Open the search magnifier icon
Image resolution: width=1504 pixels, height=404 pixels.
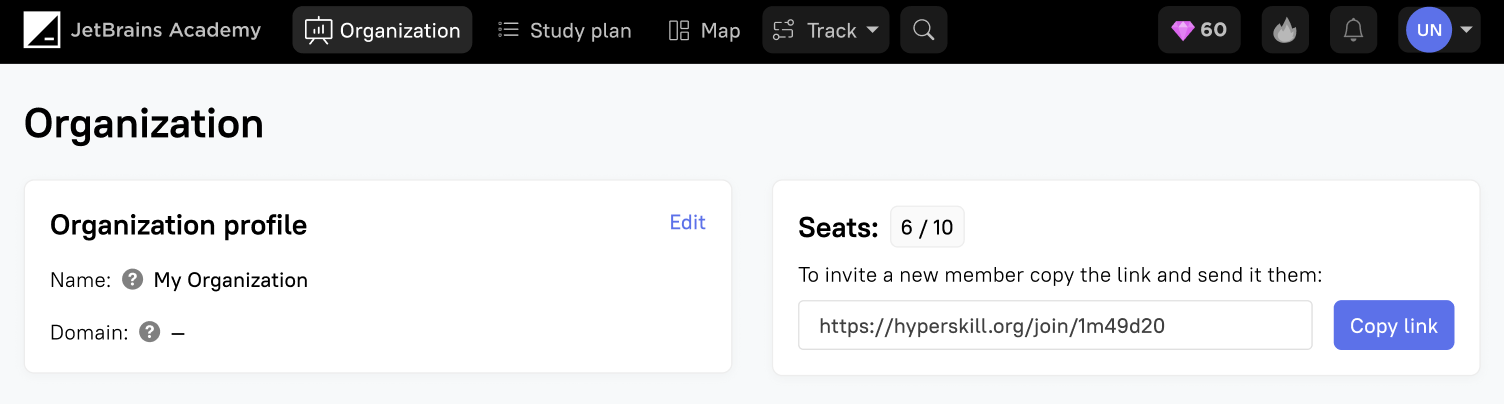924,31
